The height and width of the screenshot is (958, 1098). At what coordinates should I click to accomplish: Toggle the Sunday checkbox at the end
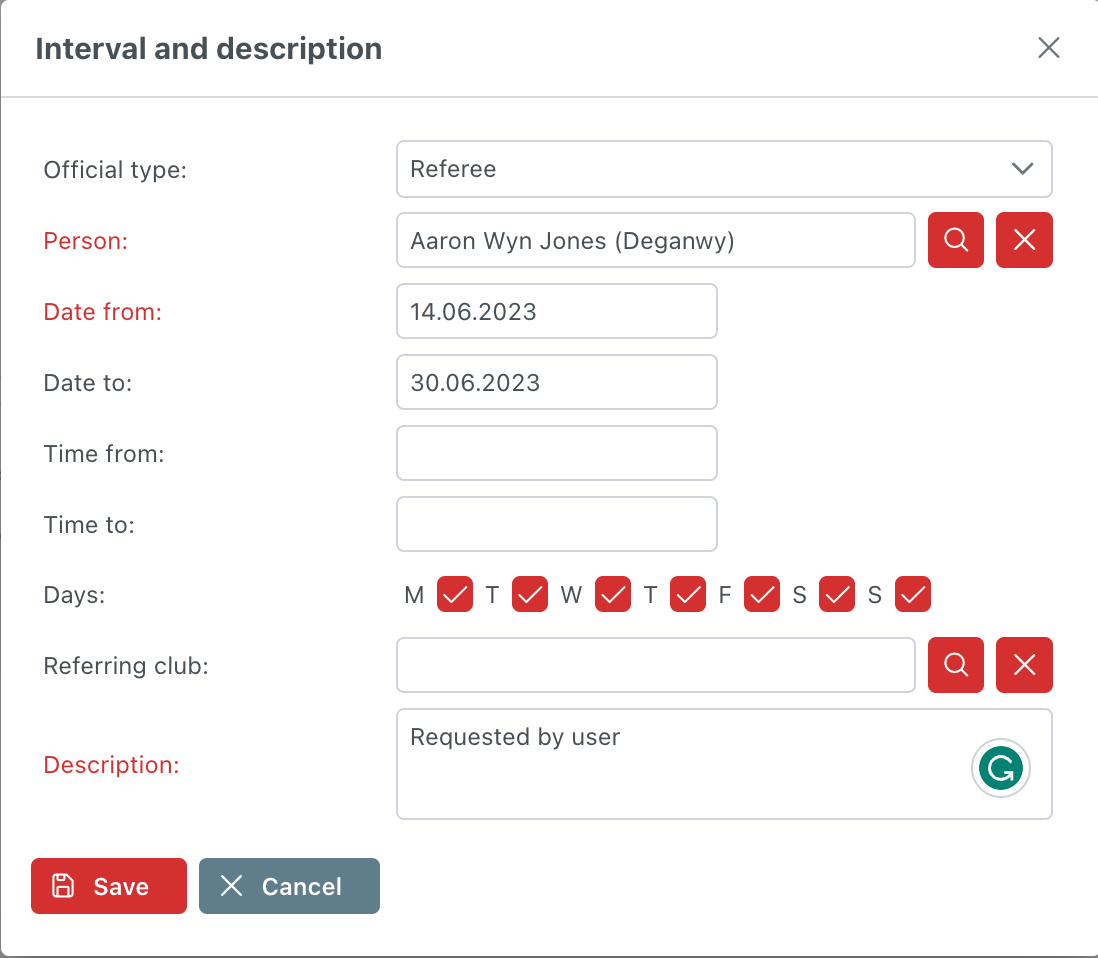point(913,595)
